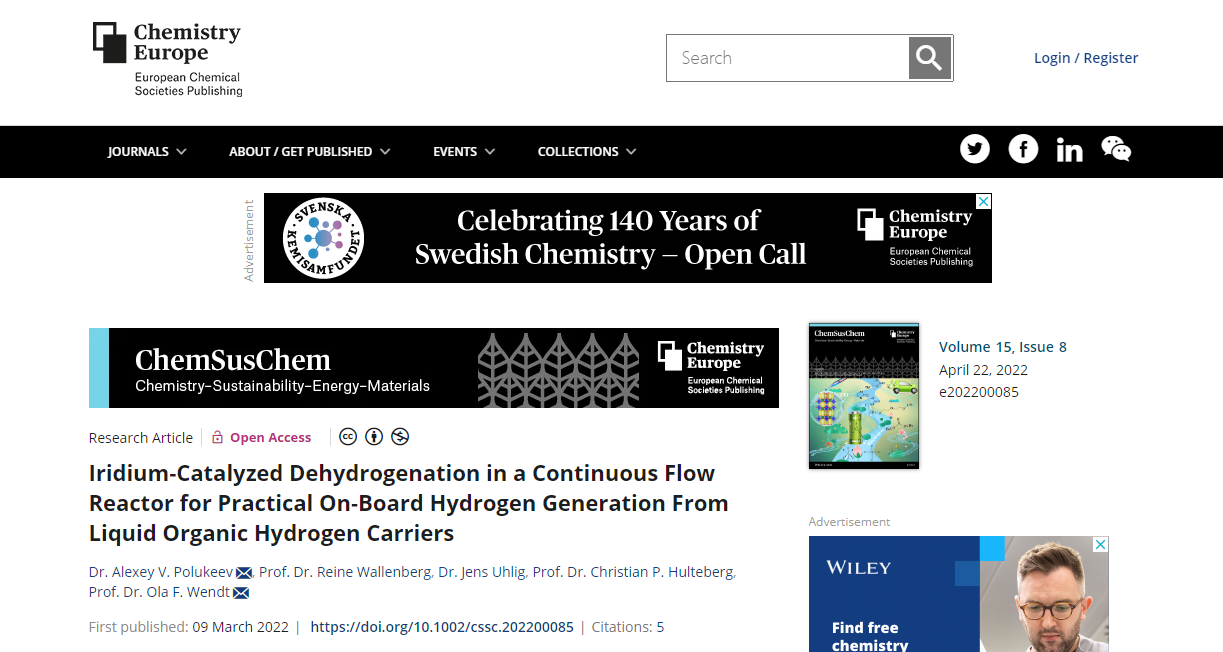Image resolution: width=1223 pixels, height=652 pixels.
Task: Click the Chemistry Europe logo in header
Action: (167, 59)
